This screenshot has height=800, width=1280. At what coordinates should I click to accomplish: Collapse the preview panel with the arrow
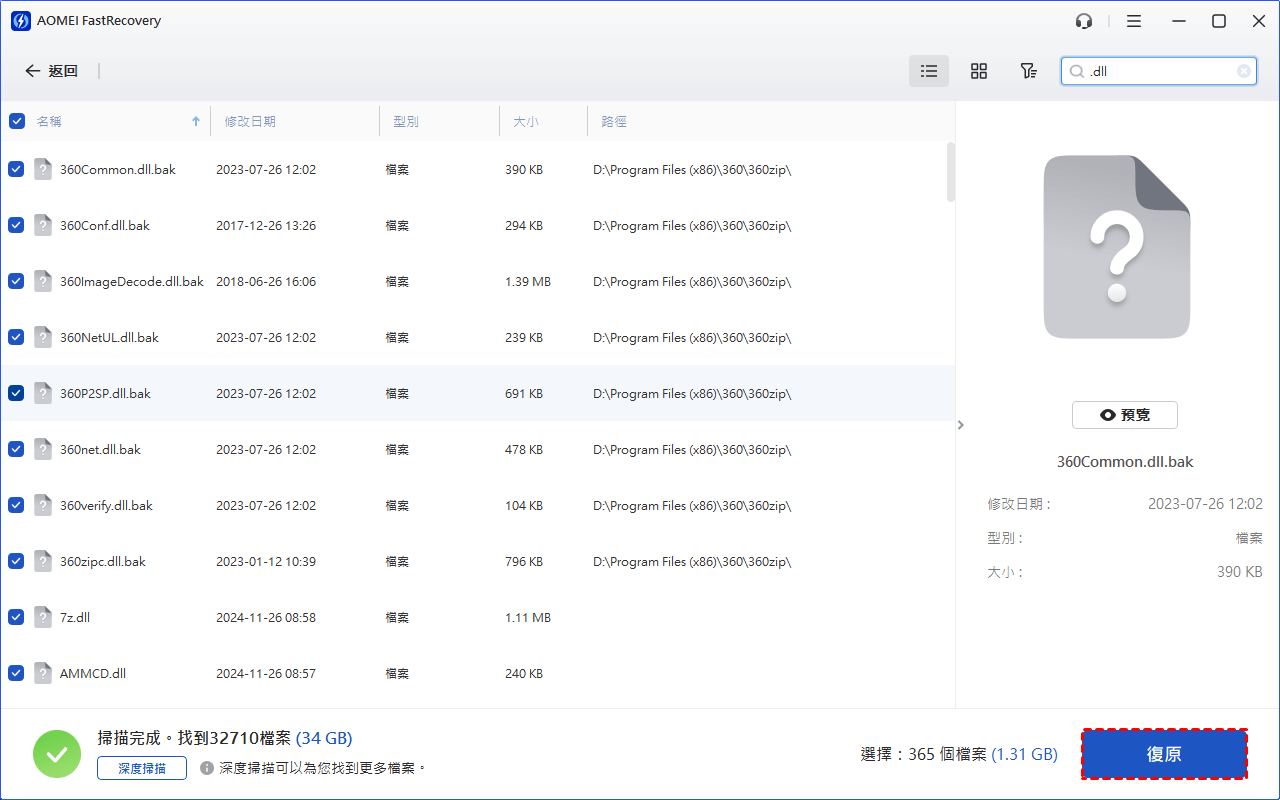coord(961,425)
